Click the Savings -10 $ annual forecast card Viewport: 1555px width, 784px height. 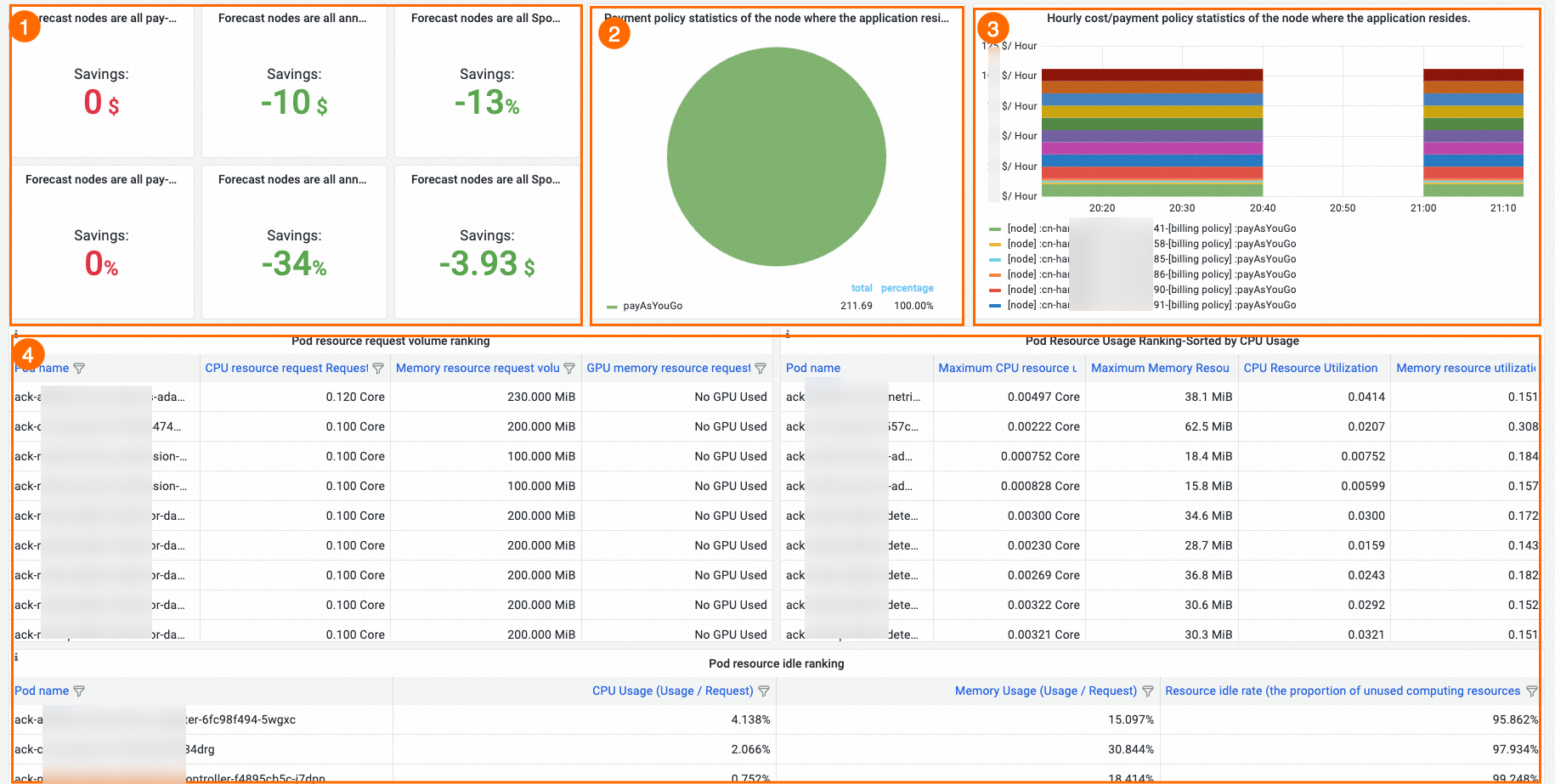[294, 82]
